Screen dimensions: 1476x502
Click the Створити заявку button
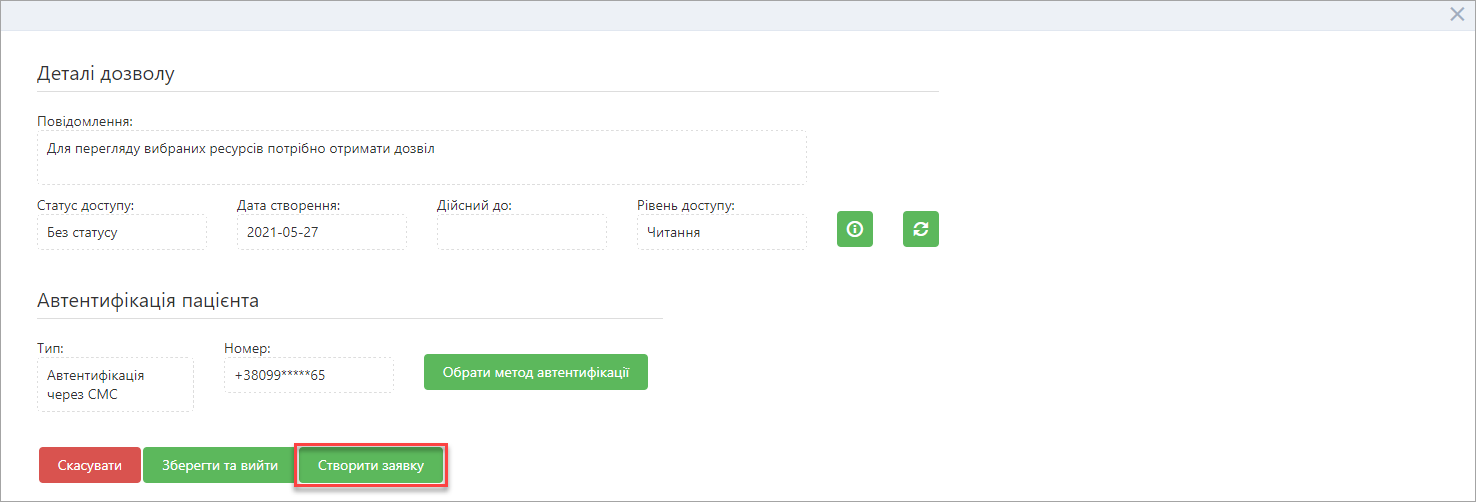pos(371,465)
